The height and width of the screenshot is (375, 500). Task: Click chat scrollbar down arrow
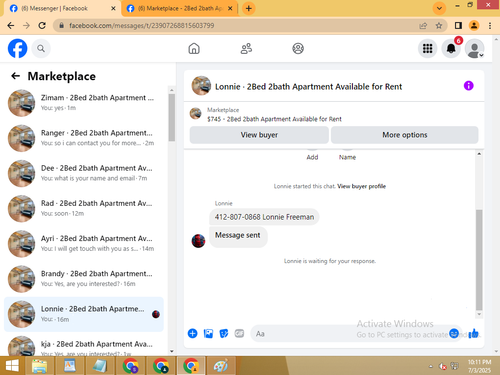click(x=479, y=314)
